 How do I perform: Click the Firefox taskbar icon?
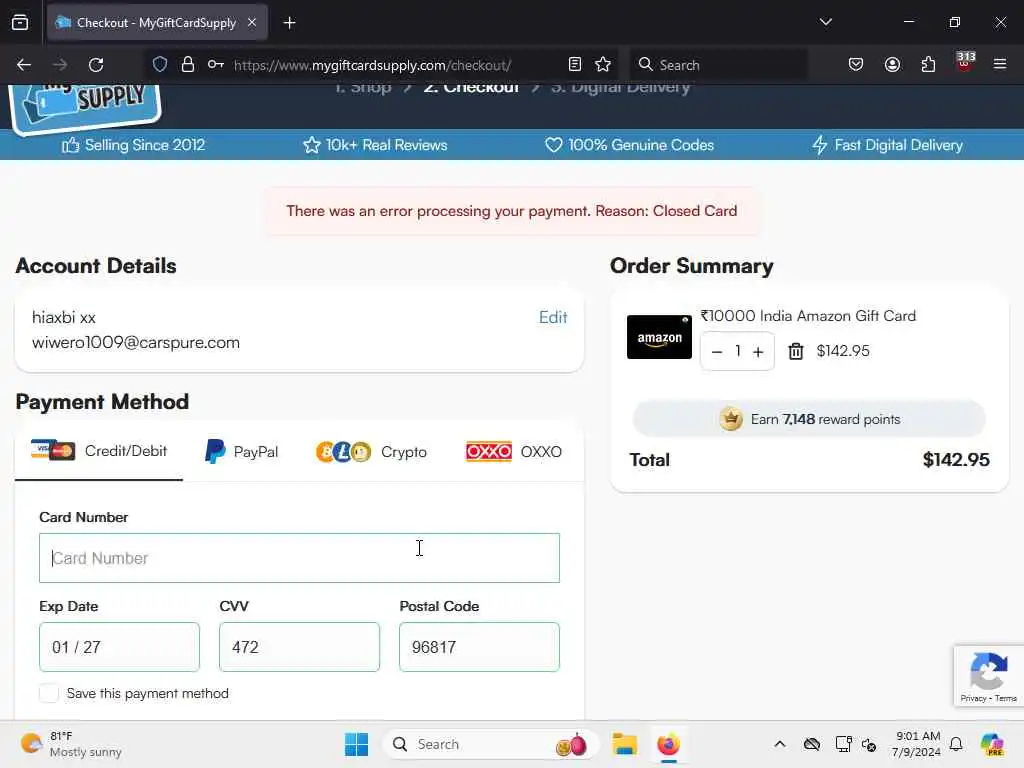click(668, 744)
